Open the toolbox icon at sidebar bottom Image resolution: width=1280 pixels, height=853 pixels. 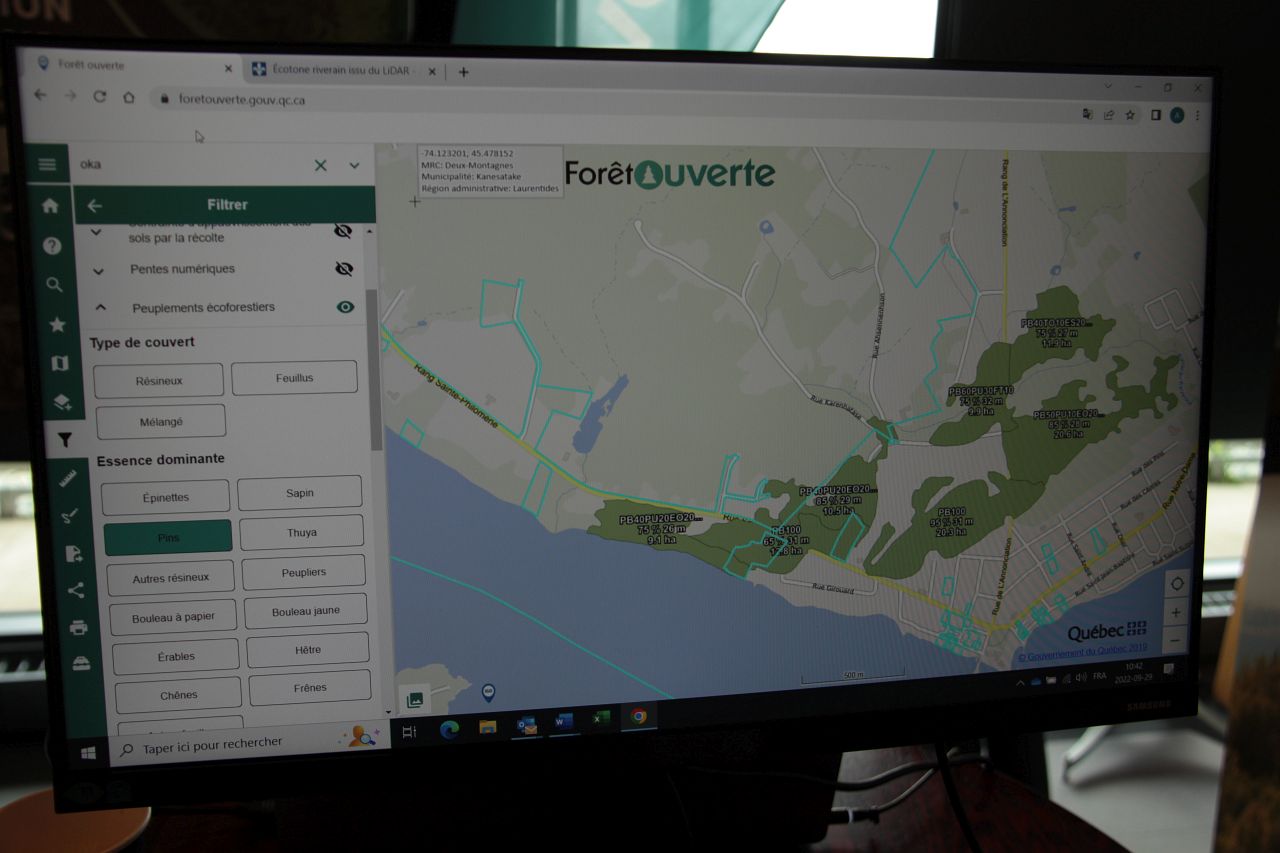[81, 663]
